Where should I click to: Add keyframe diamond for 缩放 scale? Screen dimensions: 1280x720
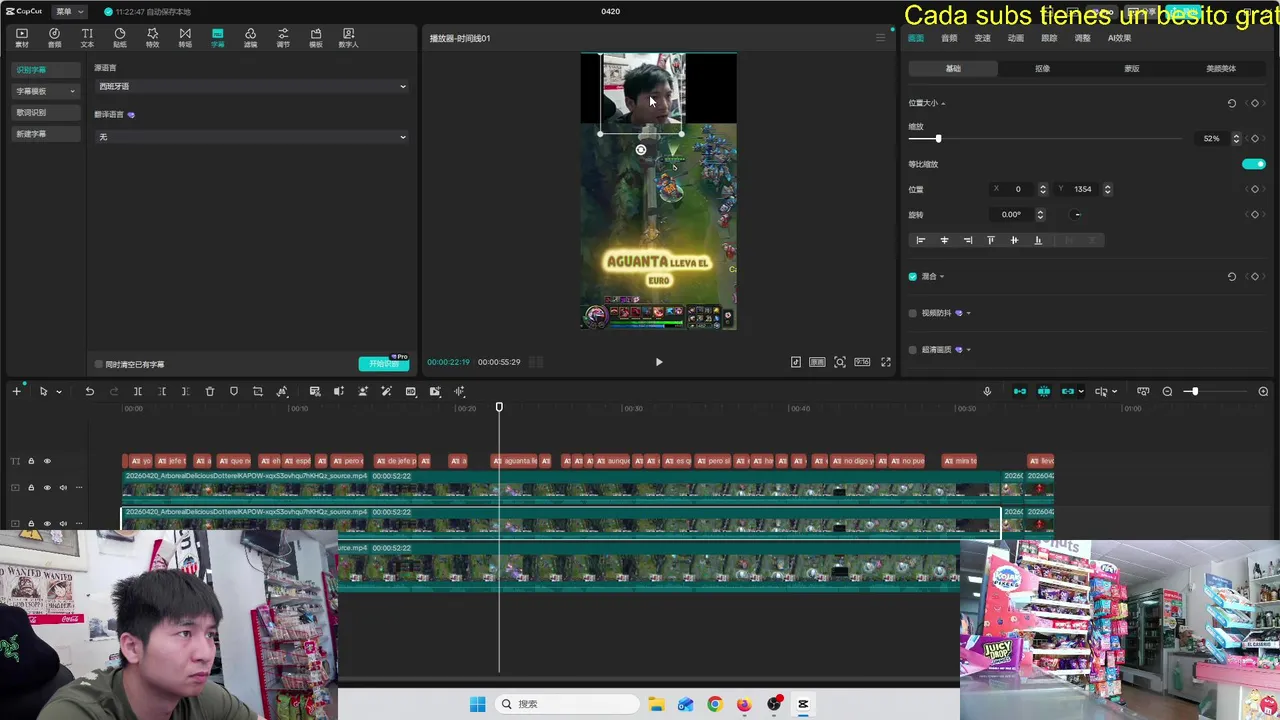1255,139
